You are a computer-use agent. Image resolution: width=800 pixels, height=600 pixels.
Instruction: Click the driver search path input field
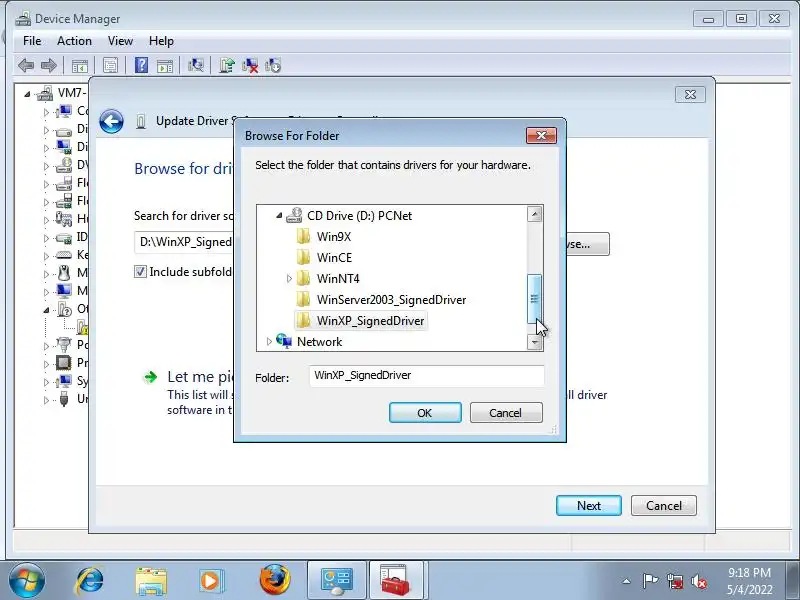(x=185, y=242)
